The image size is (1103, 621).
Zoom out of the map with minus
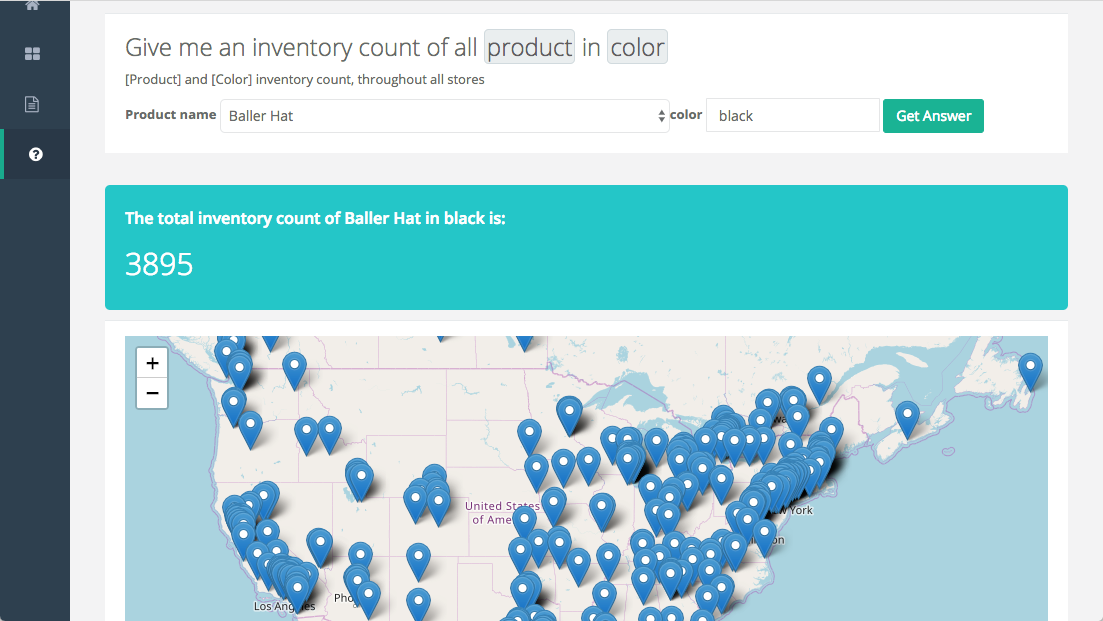pos(152,394)
